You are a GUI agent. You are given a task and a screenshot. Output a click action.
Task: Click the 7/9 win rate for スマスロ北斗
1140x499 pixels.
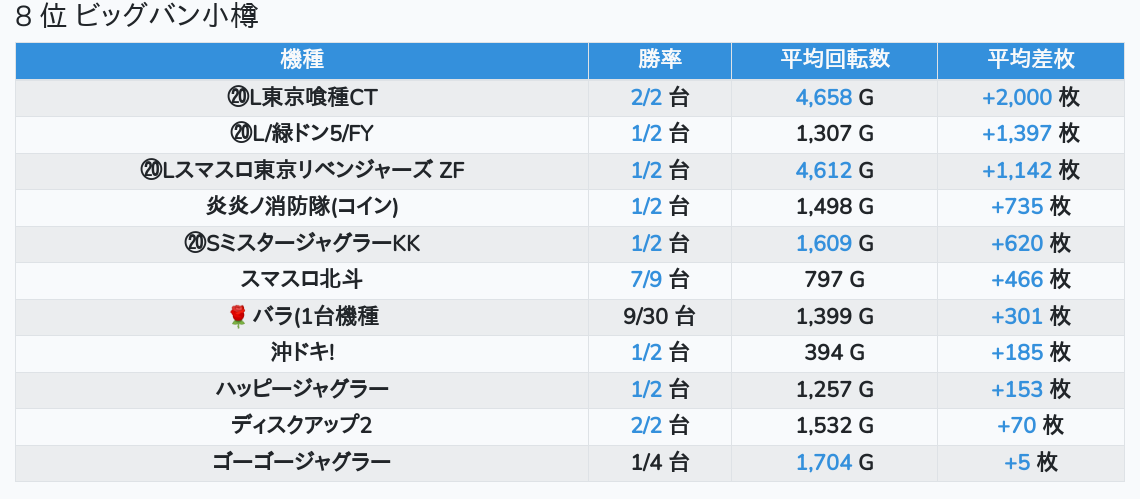click(646, 280)
